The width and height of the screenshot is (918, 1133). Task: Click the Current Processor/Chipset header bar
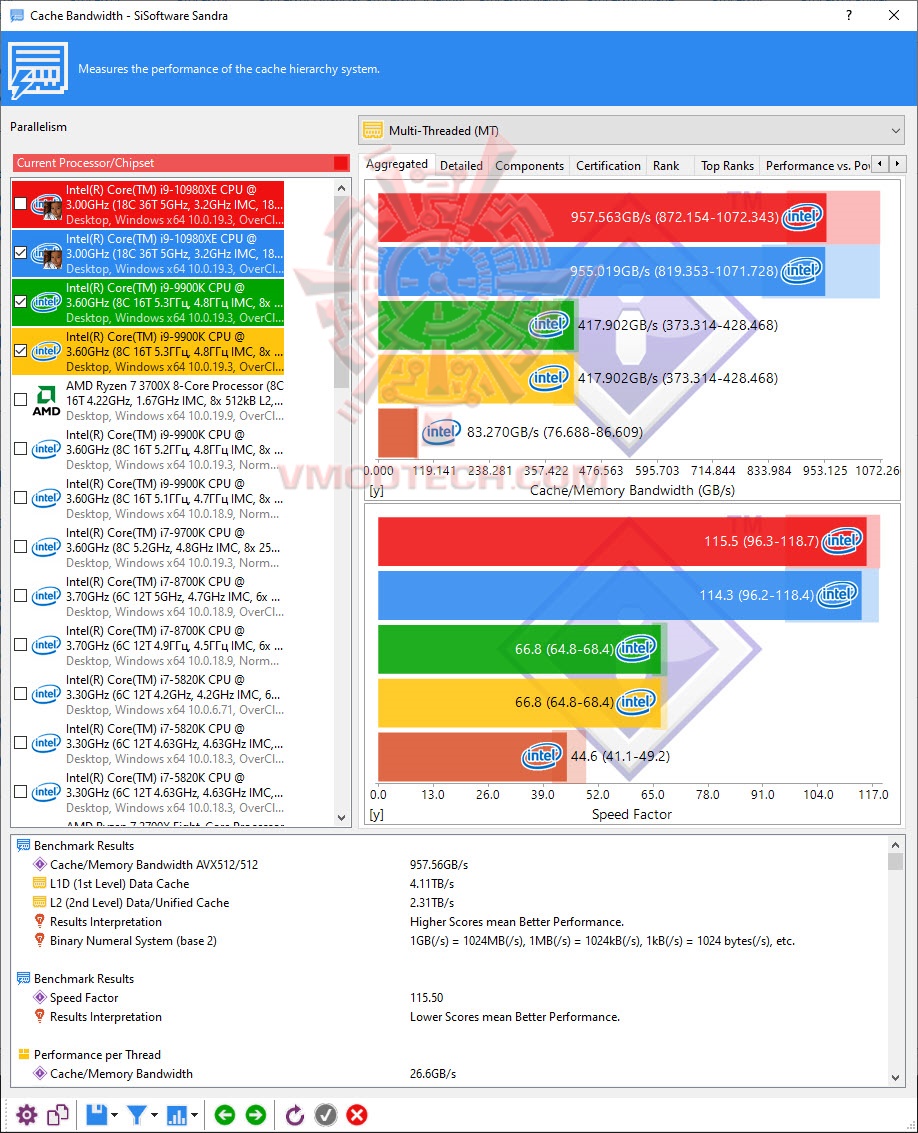[x=181, y=163]
